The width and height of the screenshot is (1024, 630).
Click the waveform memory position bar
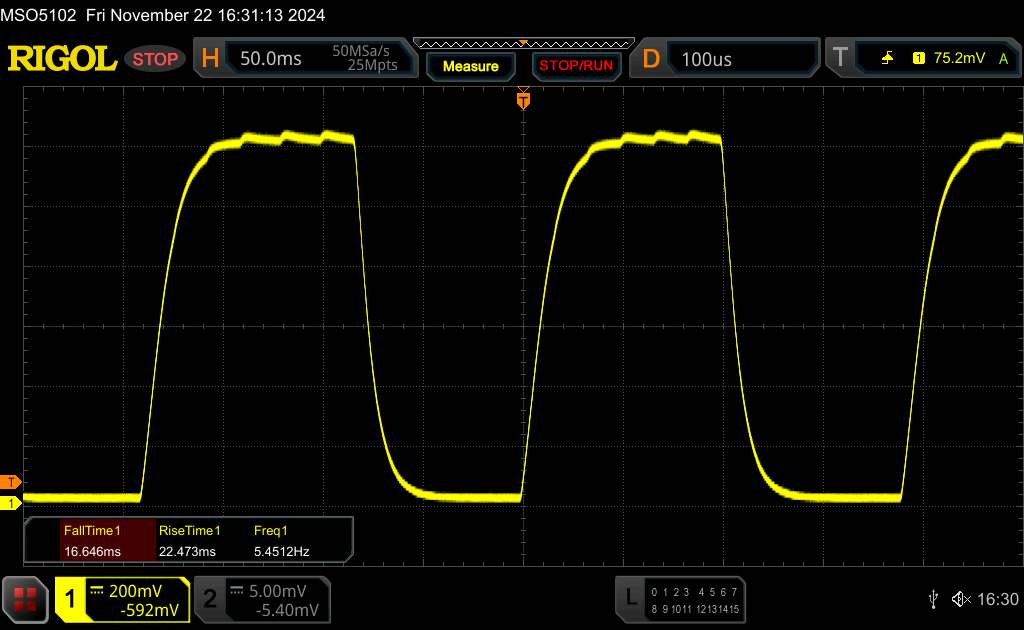tap(524, 44)
